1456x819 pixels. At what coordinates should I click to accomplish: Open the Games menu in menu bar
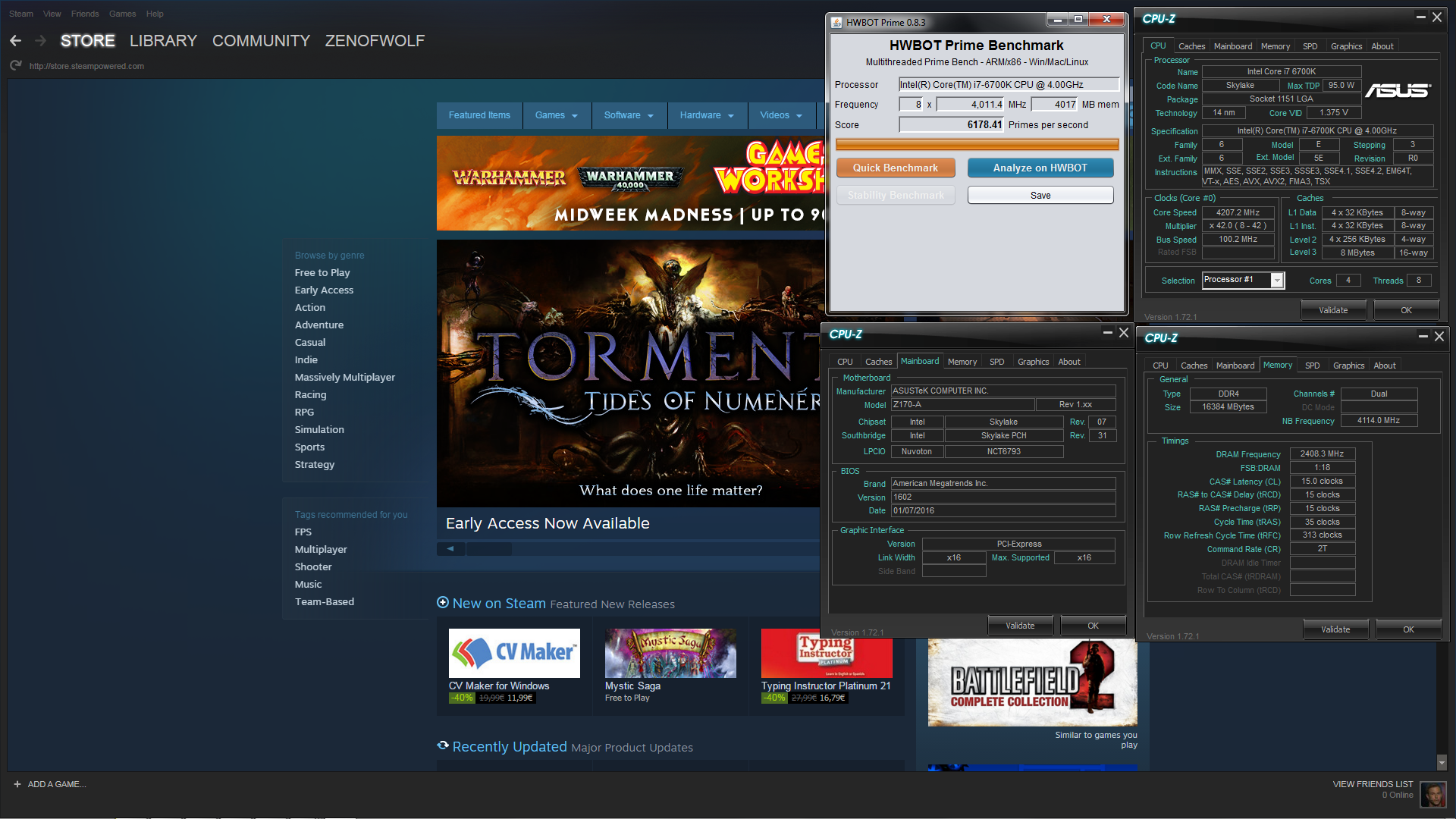tap(122, 14)
